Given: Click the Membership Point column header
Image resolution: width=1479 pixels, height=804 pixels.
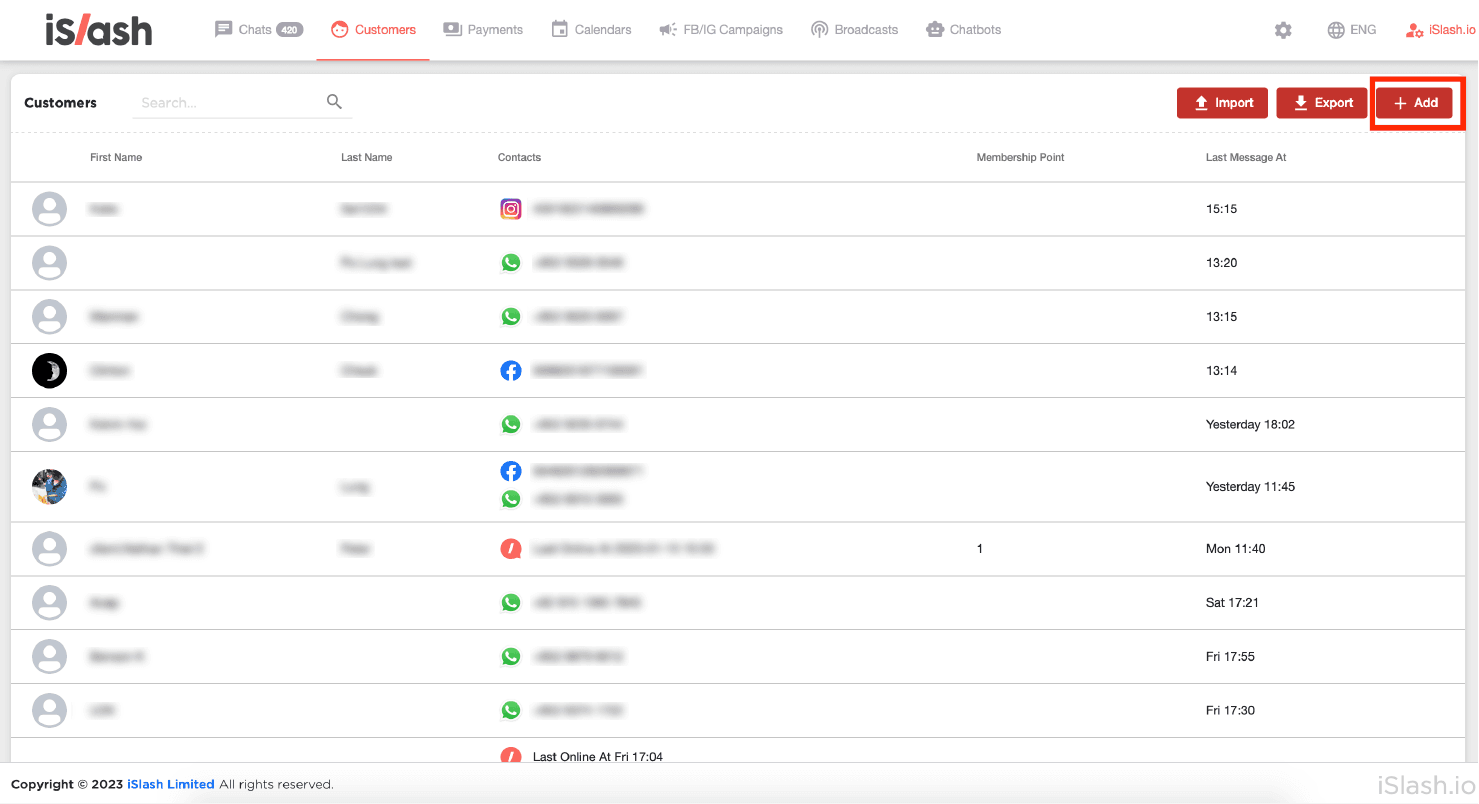Looking at the screenshot, I should 1020,157.
